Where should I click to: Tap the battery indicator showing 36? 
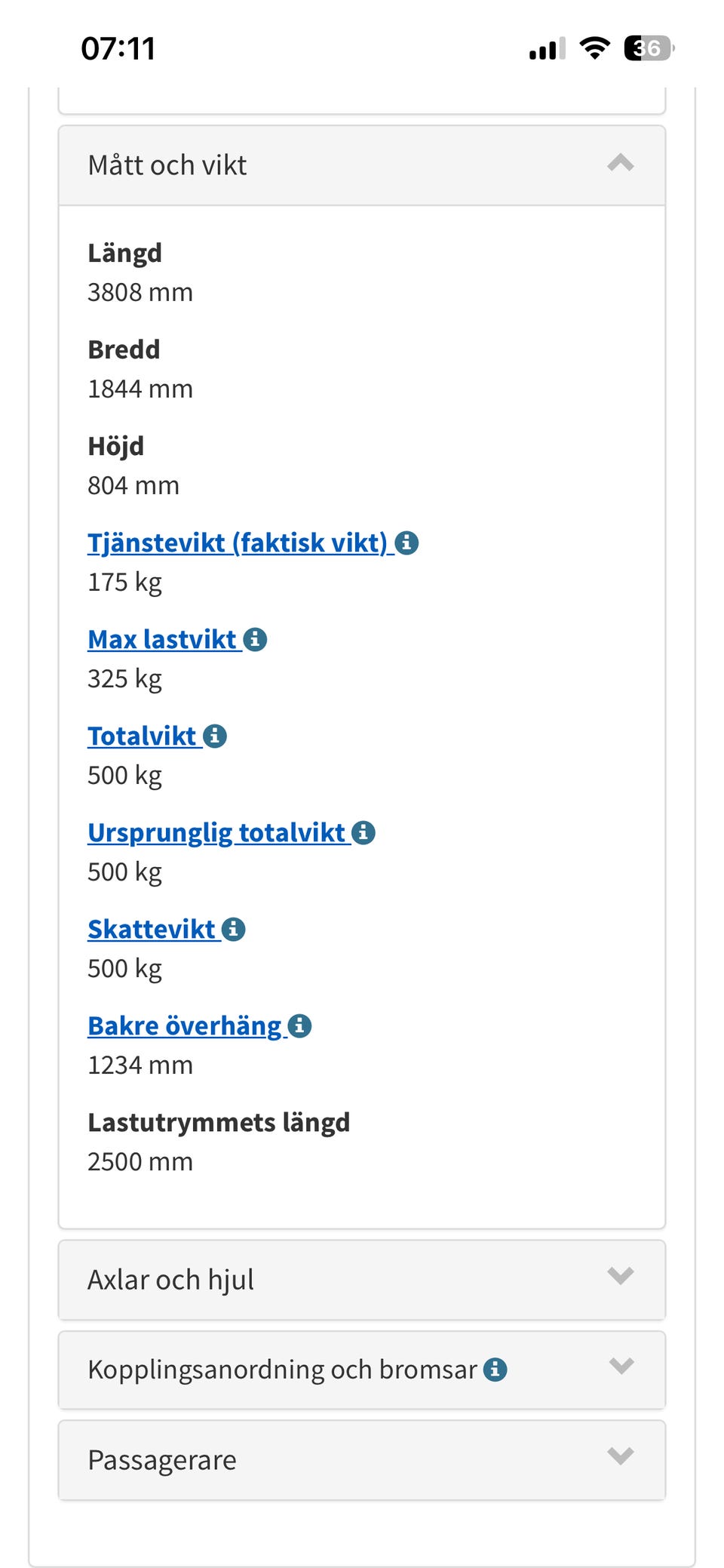coord(648,48)
